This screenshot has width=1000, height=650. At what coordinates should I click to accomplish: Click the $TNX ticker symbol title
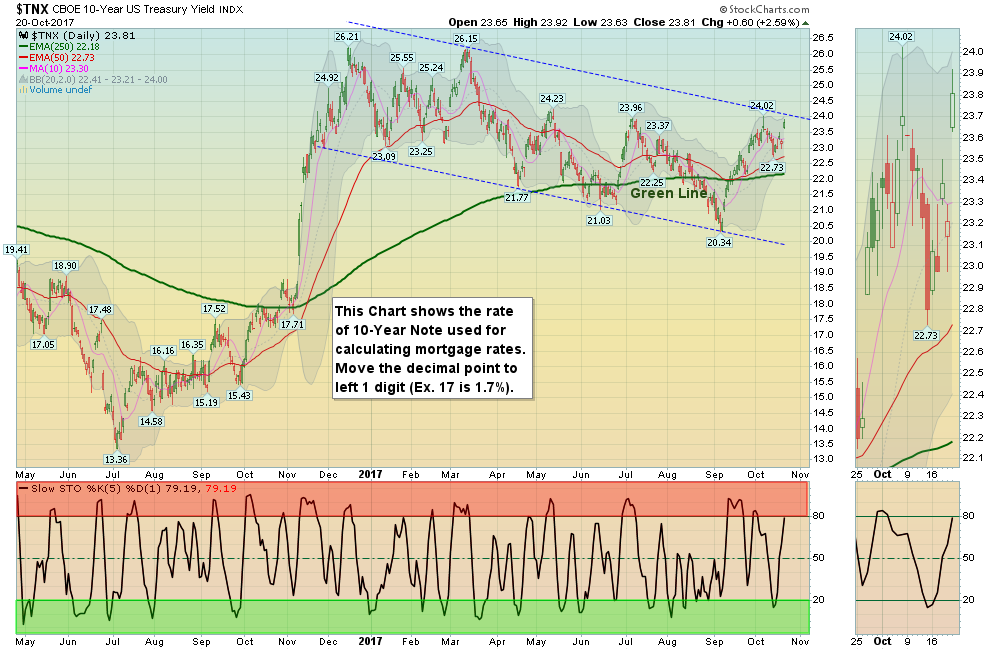[x=31, y=9]
